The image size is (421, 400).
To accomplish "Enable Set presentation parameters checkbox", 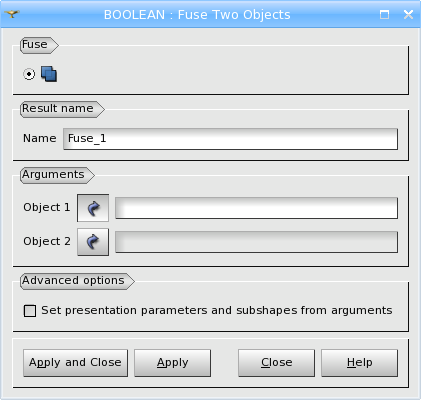I will click(x=30, y=311).
